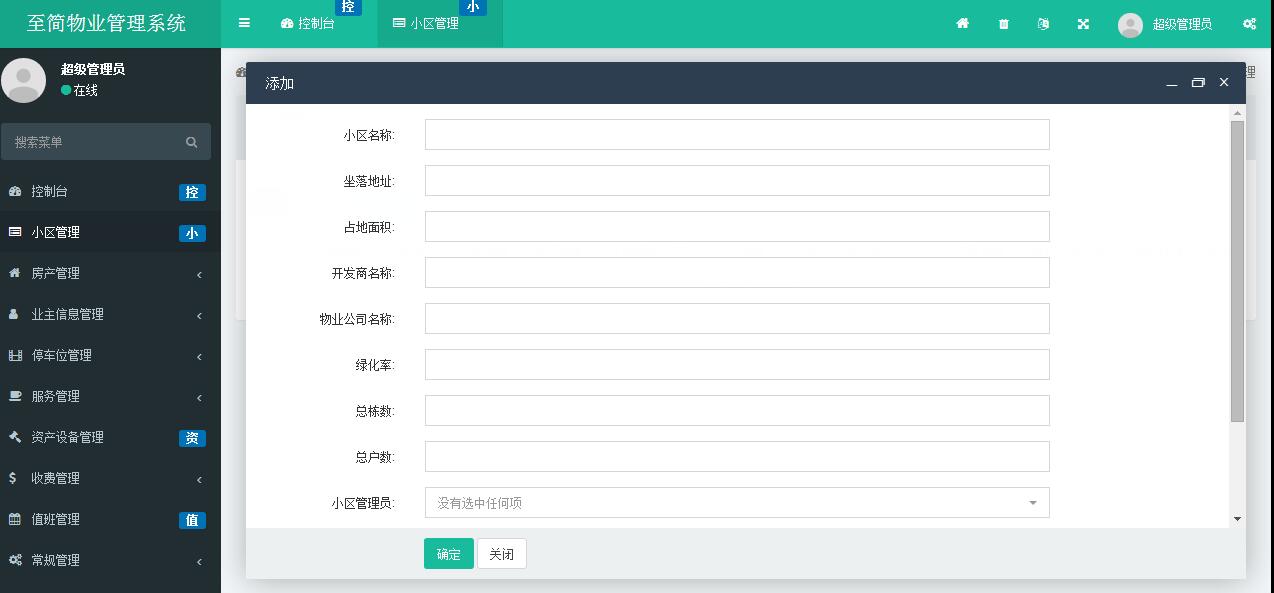Click the 确定 button in the dialog

tap(448, 553)
